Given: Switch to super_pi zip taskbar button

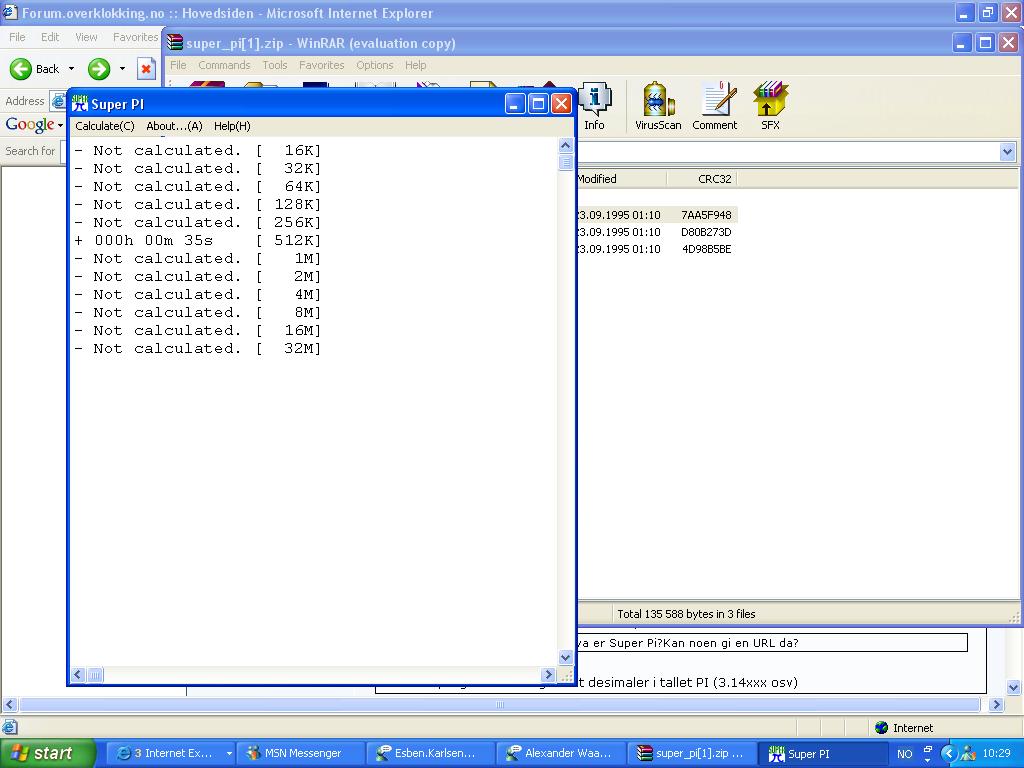Looking at the screenshot, I should click(x=692, y=753).
